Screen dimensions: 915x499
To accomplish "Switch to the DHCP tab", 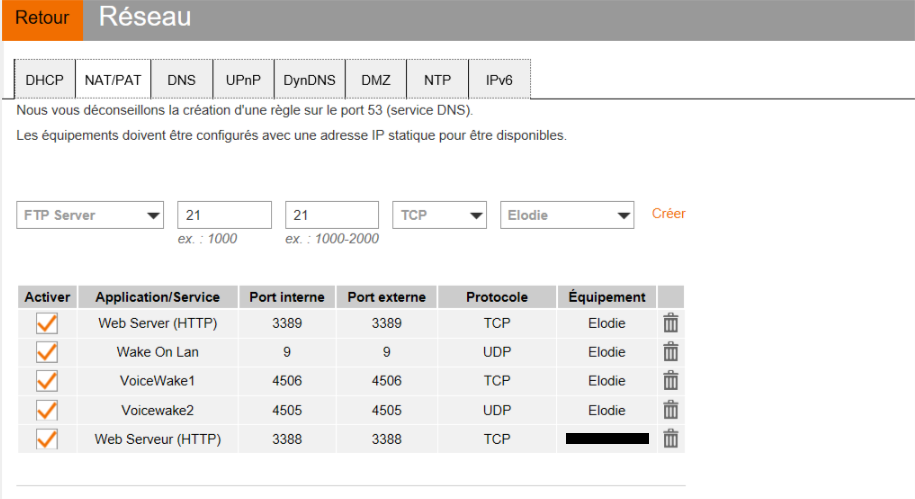I will pyautogui.click(x=44, y=80).
